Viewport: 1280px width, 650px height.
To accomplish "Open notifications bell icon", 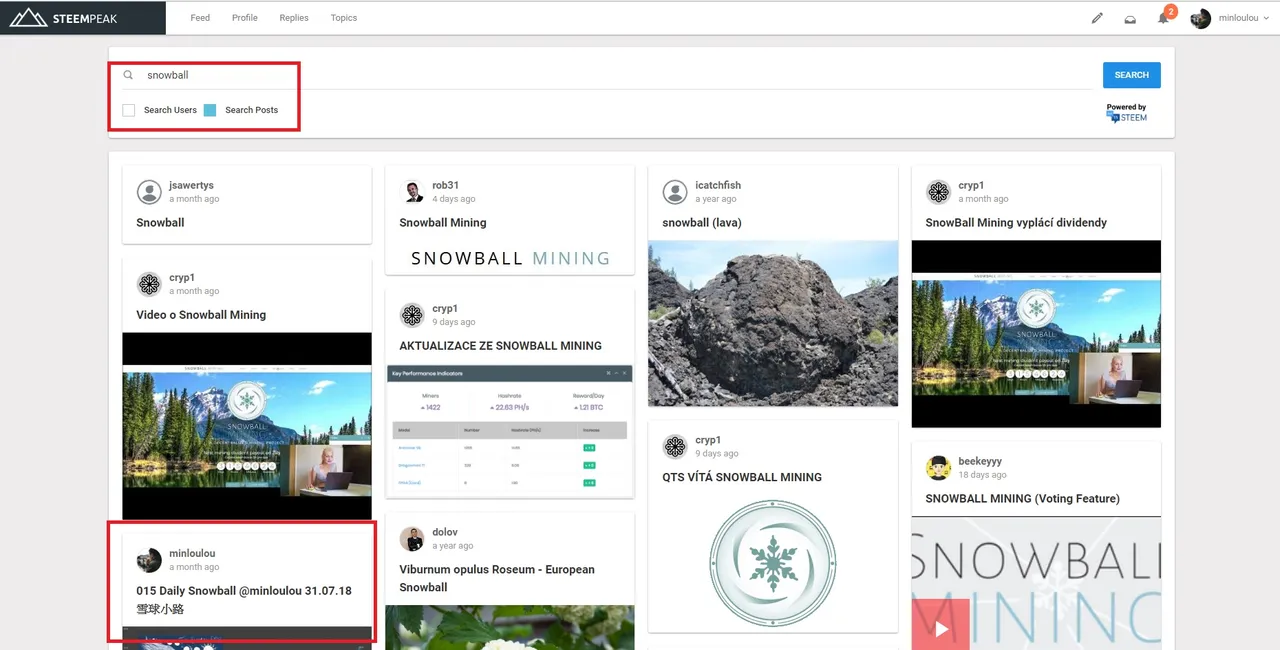I will pos(1164,17).
